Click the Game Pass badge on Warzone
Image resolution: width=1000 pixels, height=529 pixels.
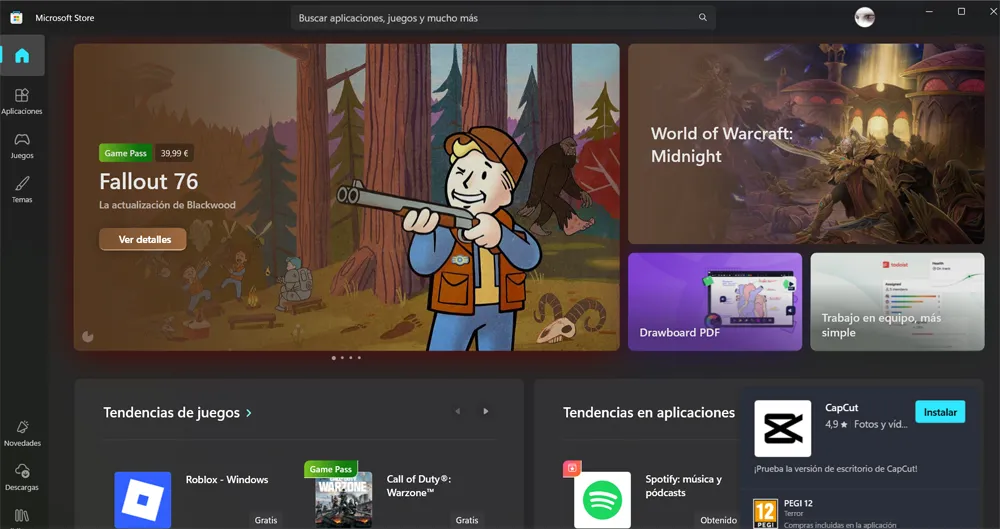click(330, 469)
